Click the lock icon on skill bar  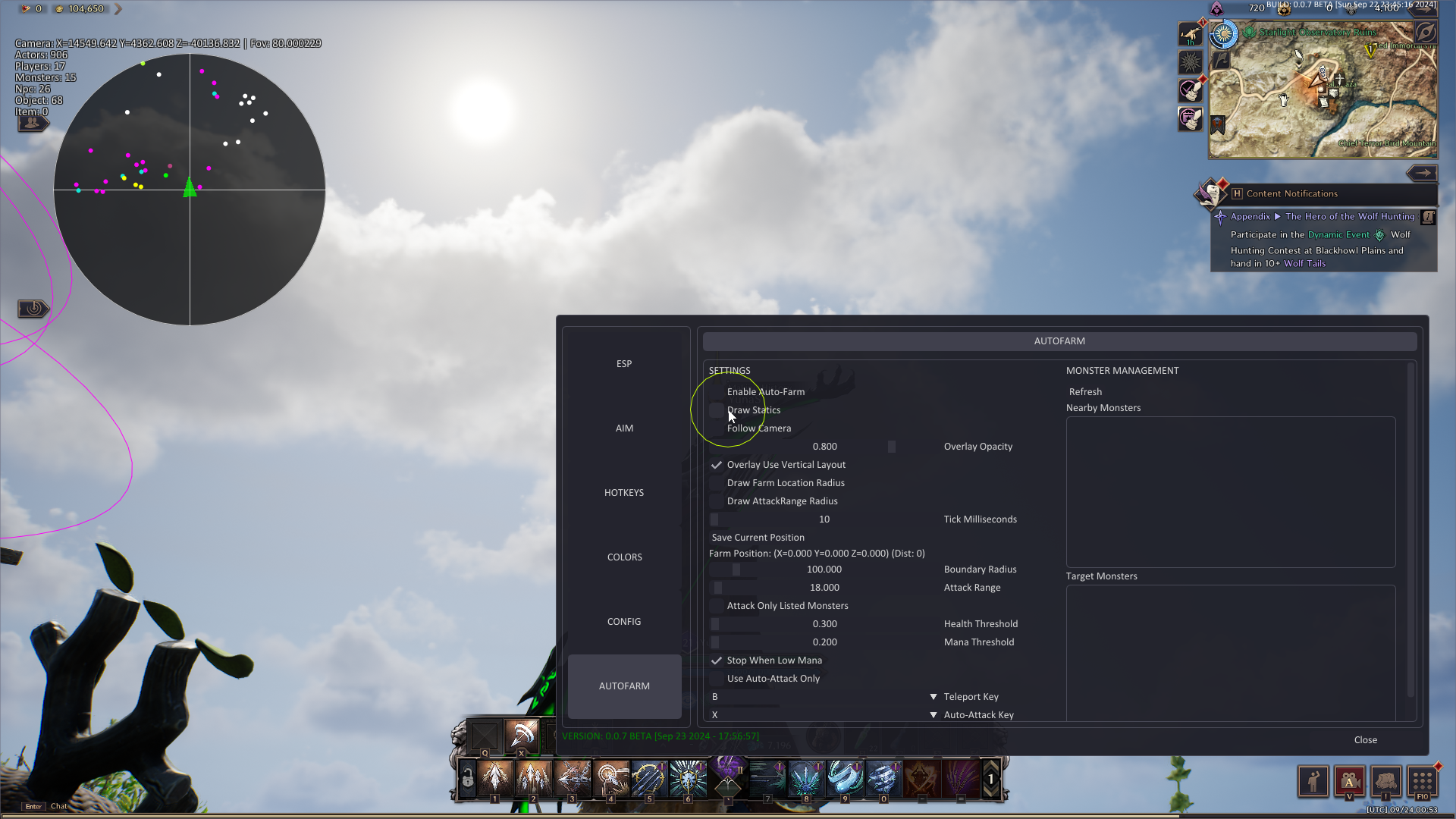coord(468,779)
